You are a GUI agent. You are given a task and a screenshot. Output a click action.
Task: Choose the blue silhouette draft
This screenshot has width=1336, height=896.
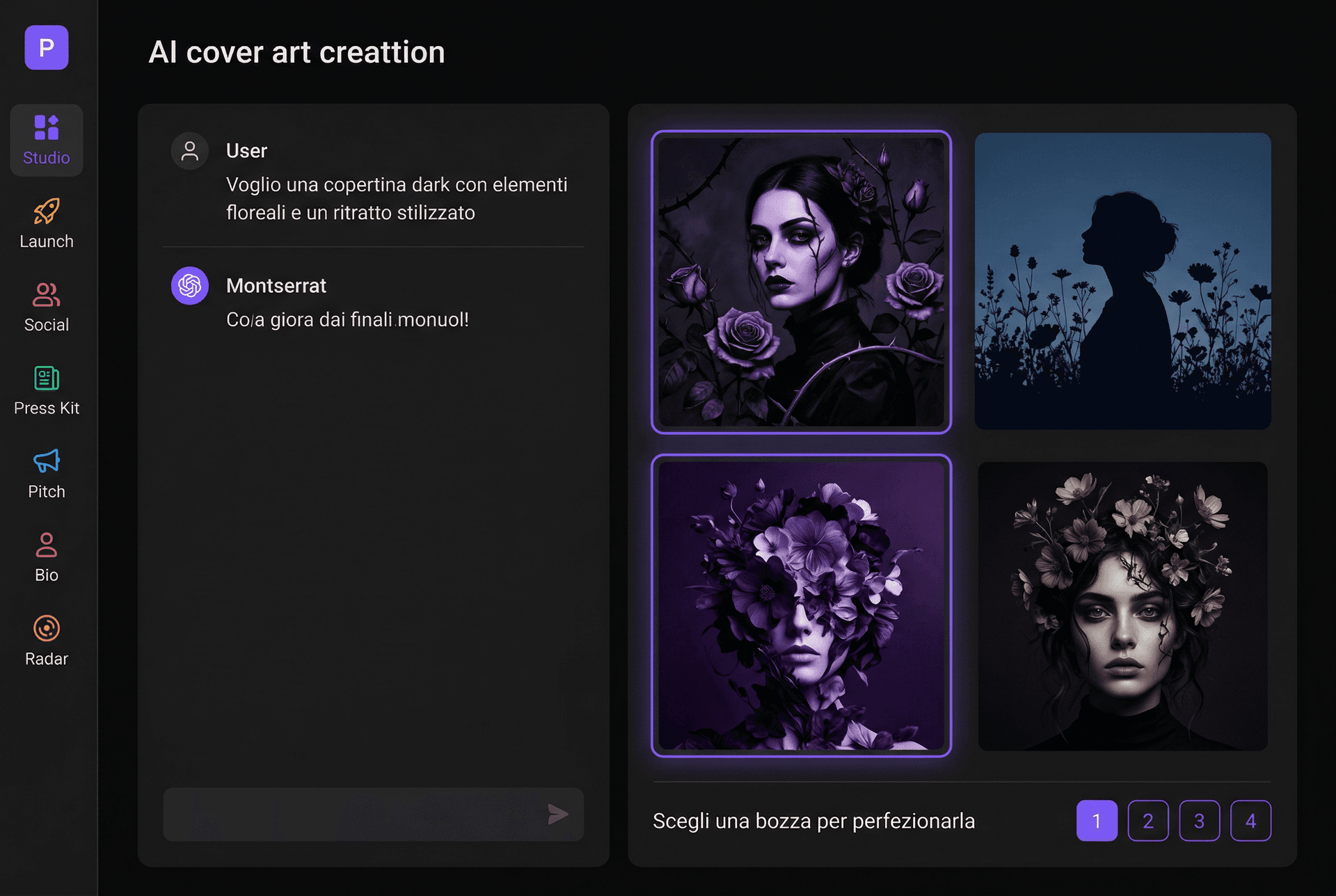(x=1122, y=281)
